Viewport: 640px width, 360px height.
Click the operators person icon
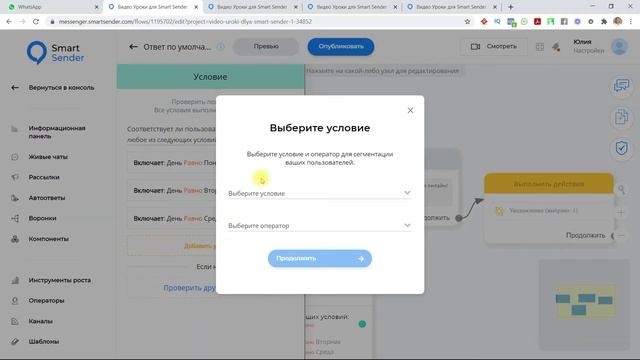15,301
